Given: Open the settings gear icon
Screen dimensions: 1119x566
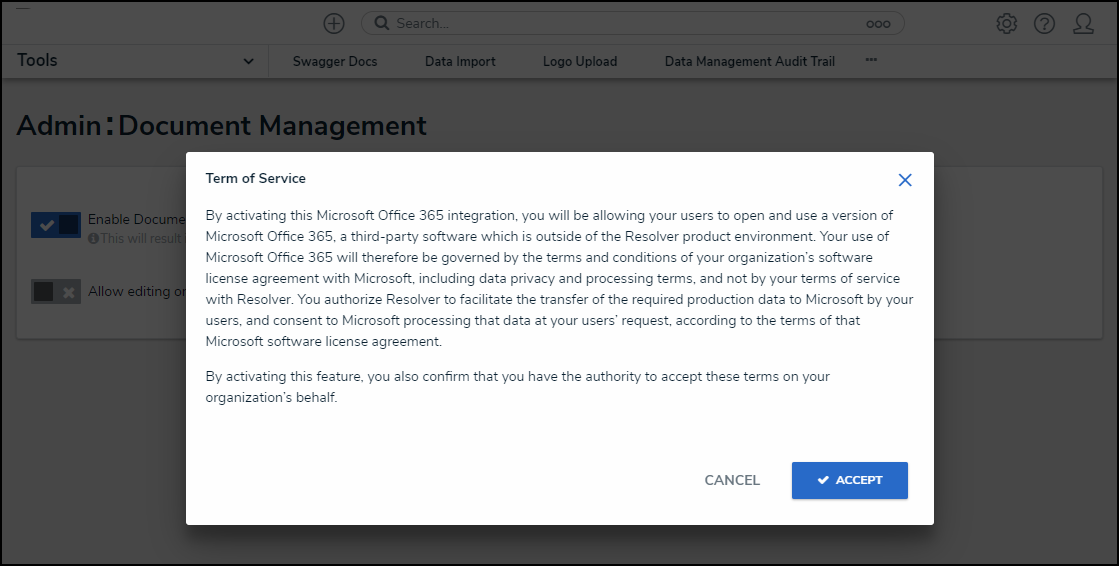Looking at the screenshot, I should pos(1006,24).
